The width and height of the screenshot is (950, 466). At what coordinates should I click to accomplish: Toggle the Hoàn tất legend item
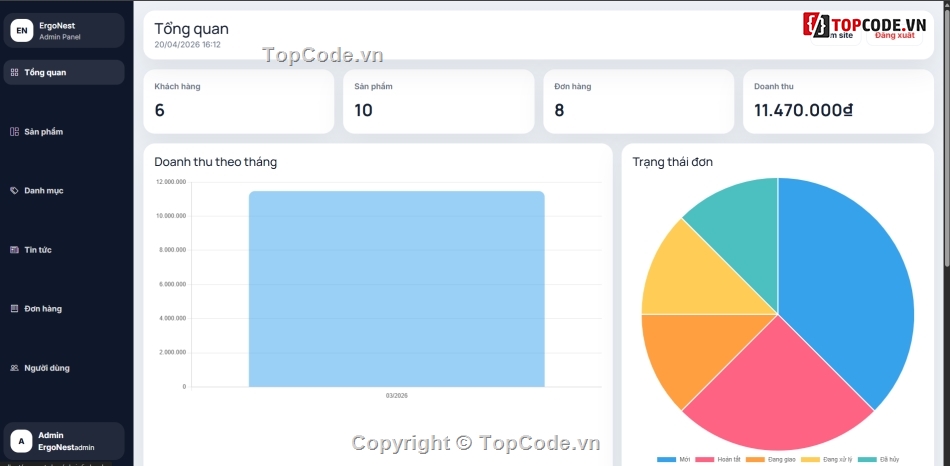pos(719,460)
